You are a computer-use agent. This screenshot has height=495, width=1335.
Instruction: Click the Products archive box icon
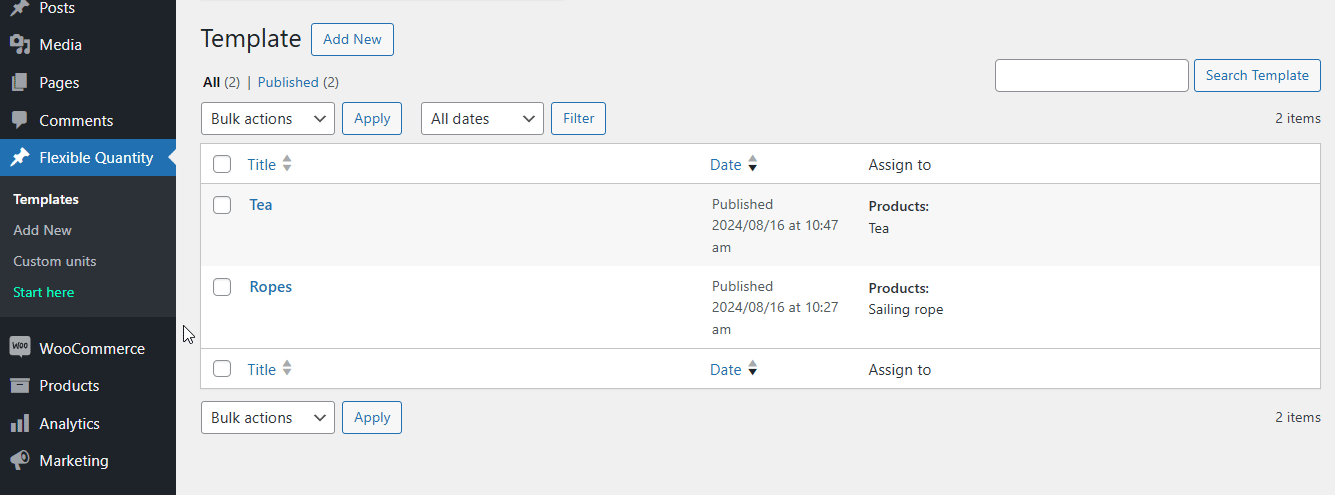20,386
